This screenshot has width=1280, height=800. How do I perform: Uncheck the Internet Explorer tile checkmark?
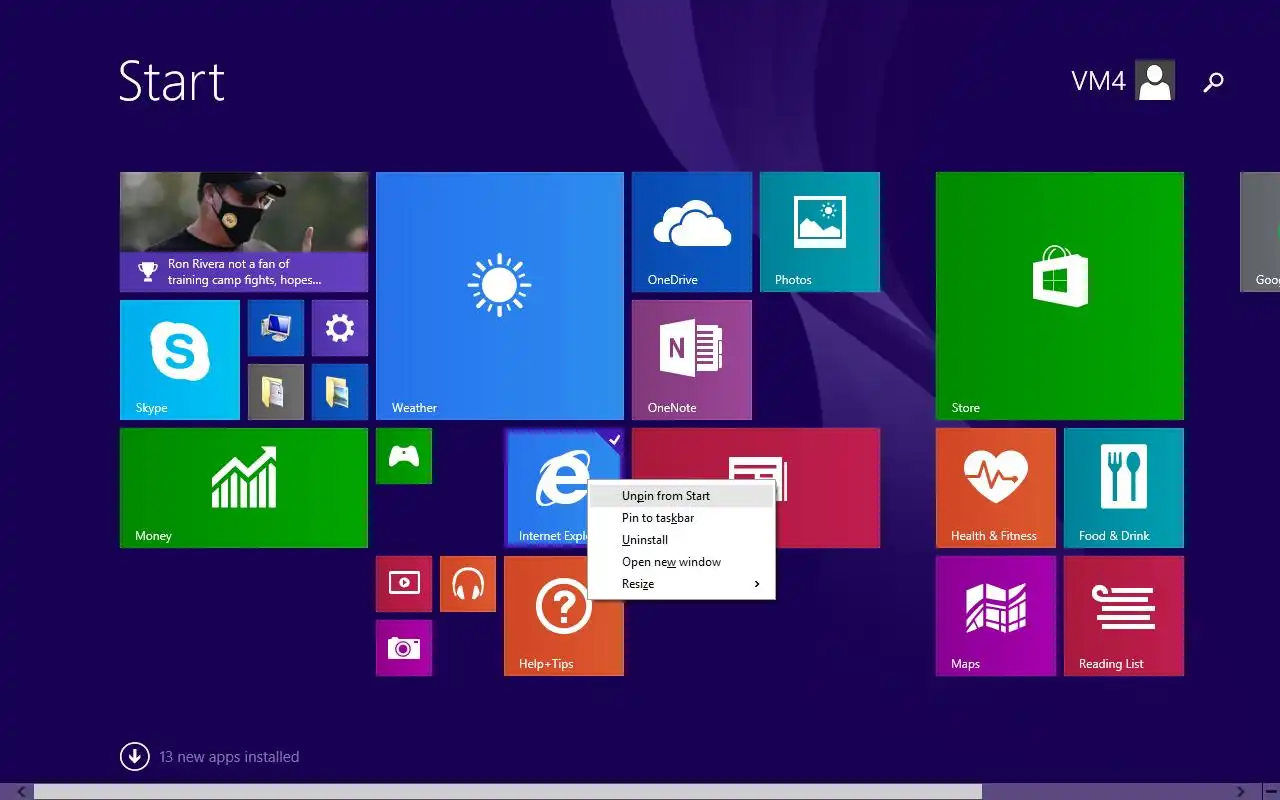pos(614,439)
